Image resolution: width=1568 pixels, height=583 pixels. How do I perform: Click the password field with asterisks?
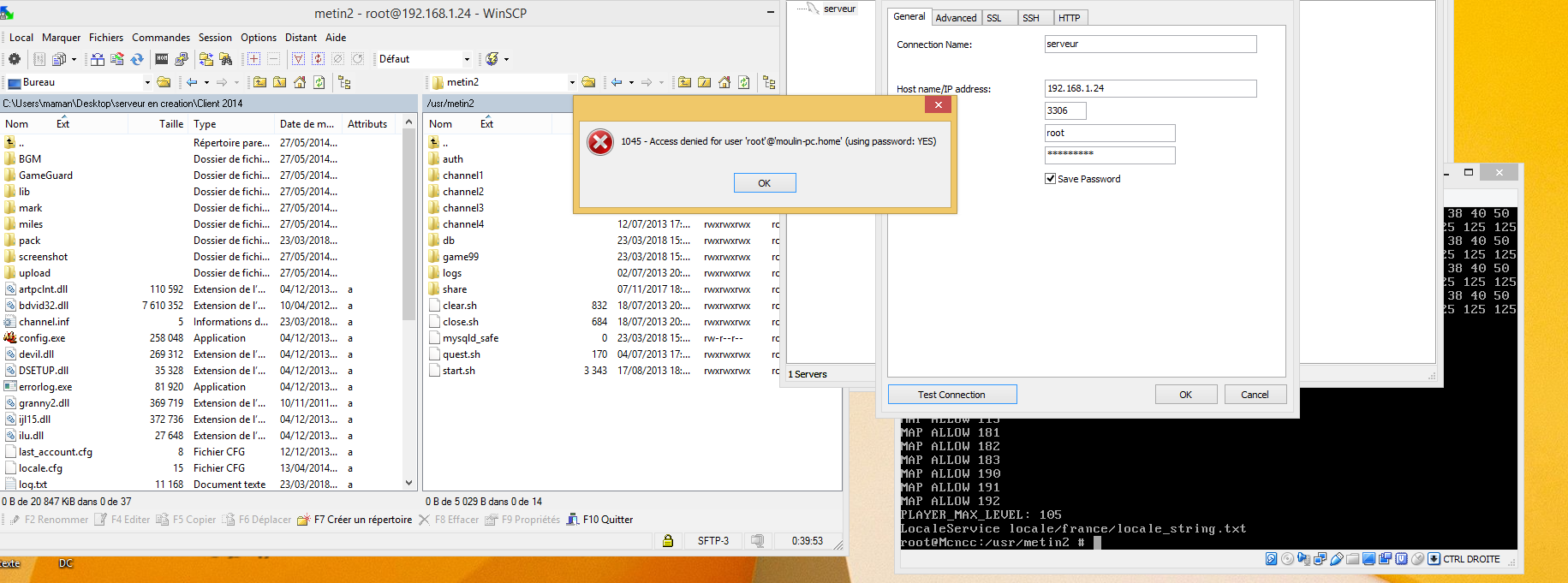[x=1110, y=155]
